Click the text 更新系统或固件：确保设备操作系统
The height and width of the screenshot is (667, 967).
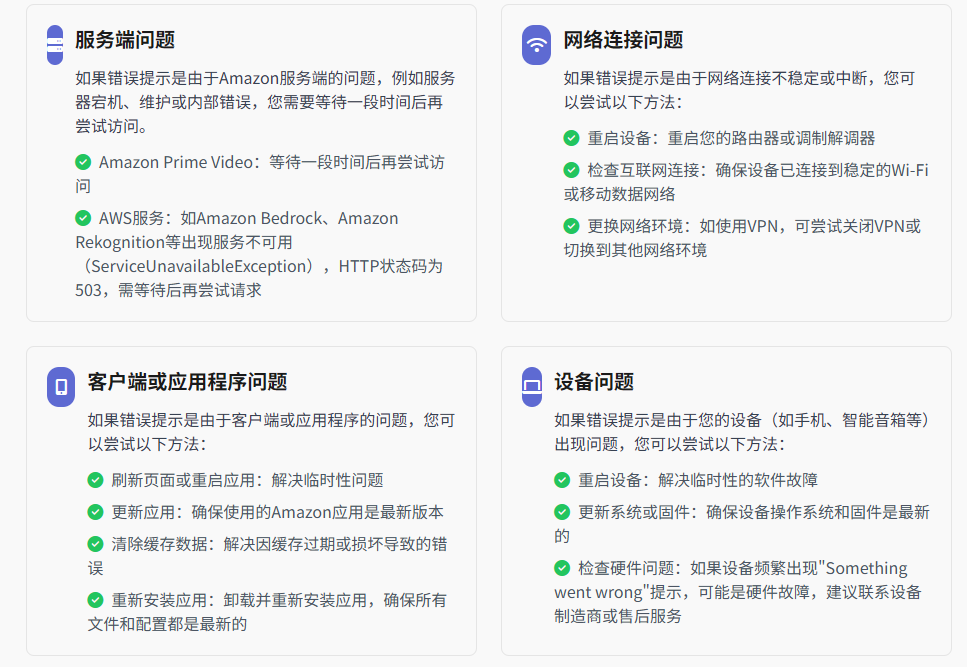742,524
